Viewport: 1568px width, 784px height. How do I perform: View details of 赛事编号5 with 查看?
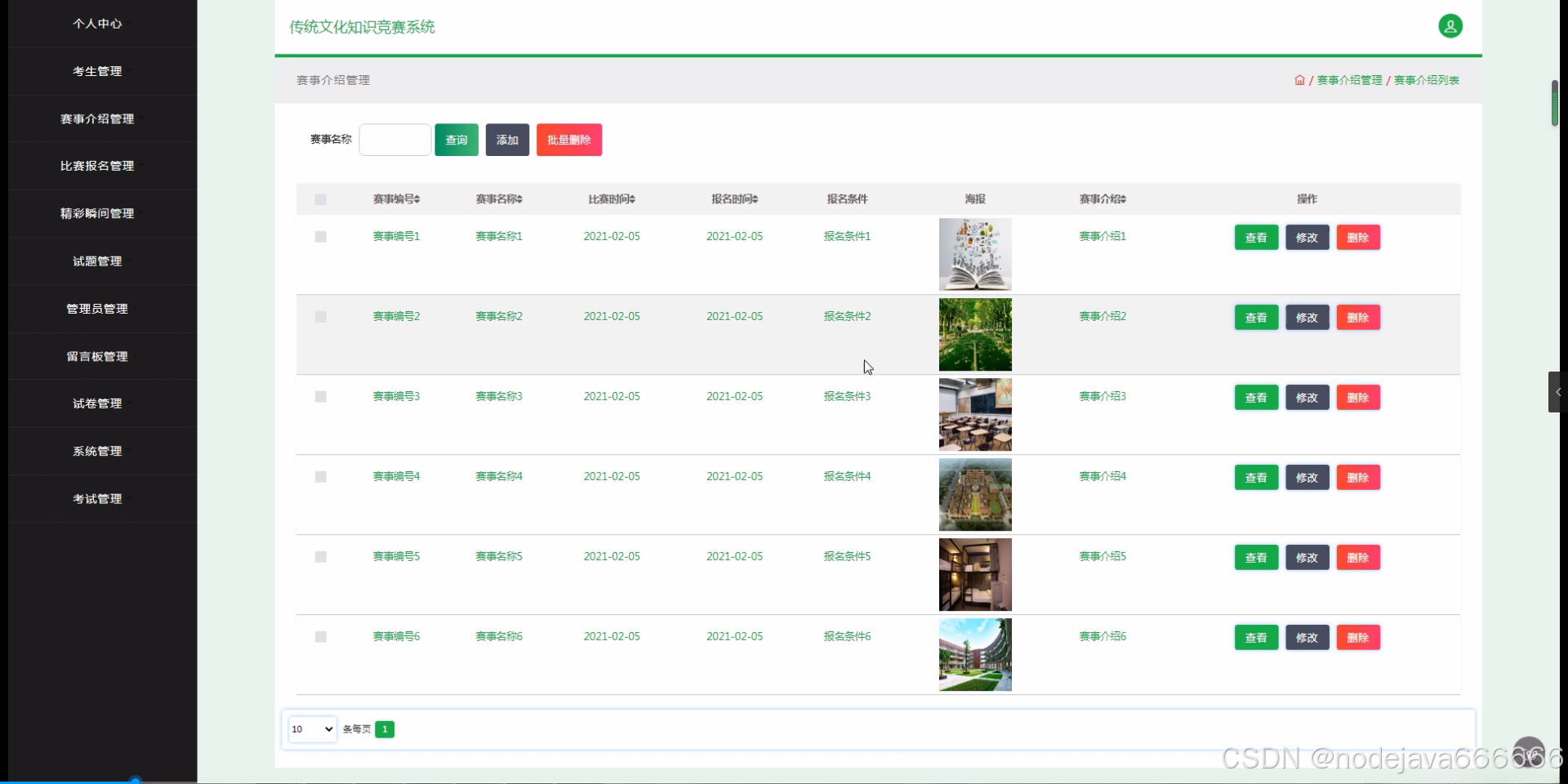[x=1256, y=558]
